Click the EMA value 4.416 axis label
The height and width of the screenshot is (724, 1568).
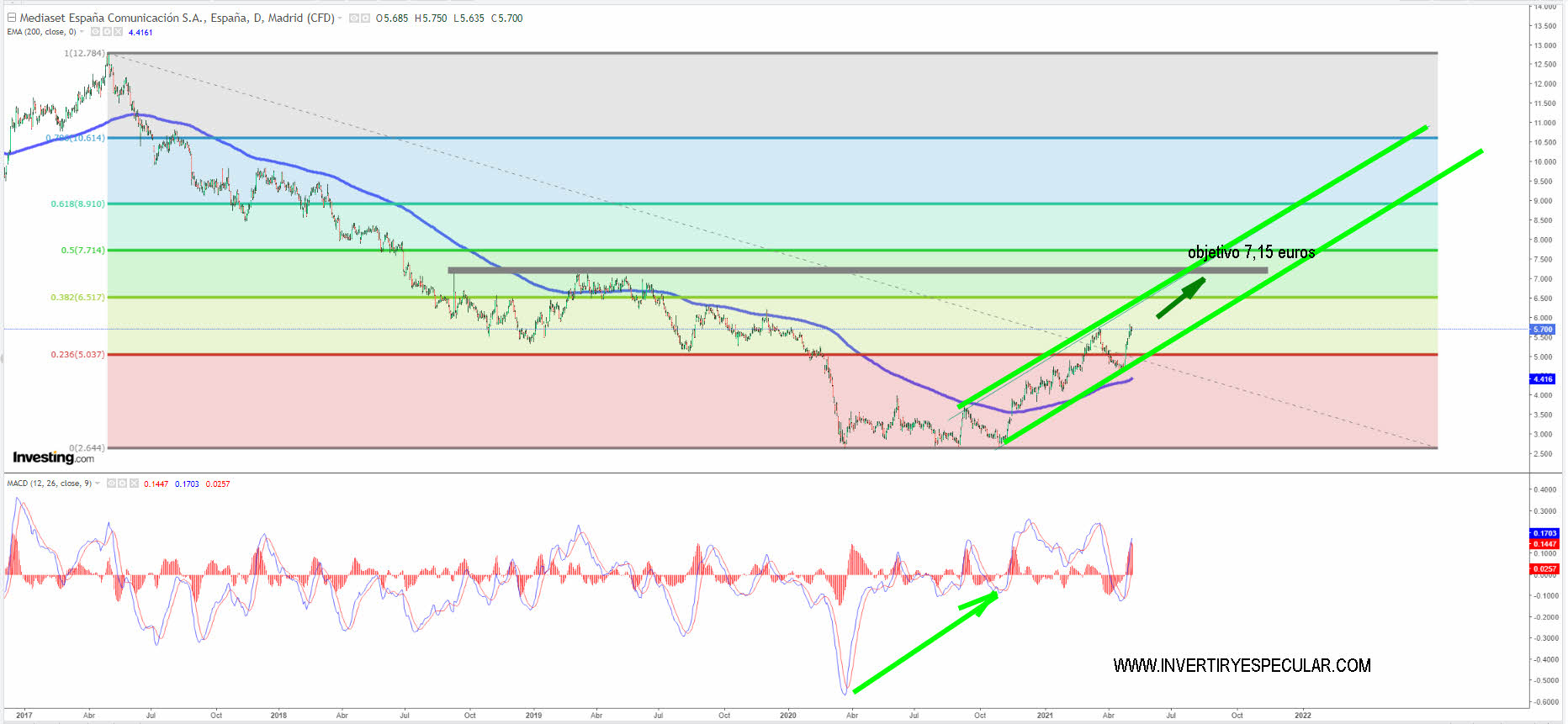[x=1543, y=379]
